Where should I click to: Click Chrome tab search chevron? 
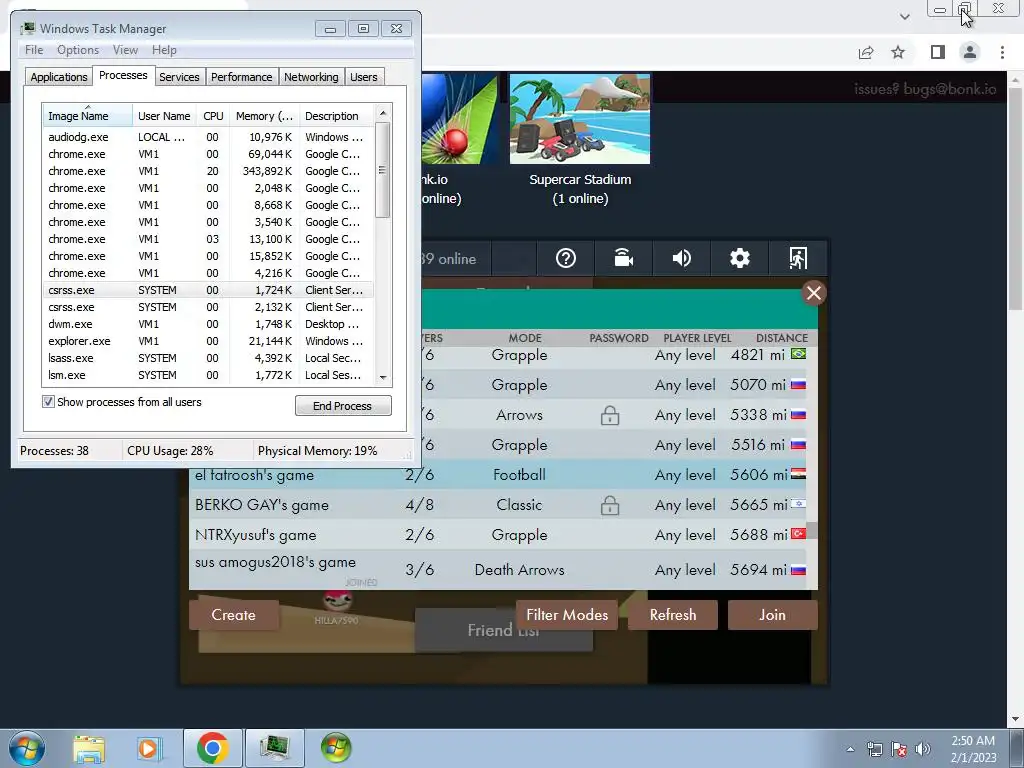pos(904,16)
